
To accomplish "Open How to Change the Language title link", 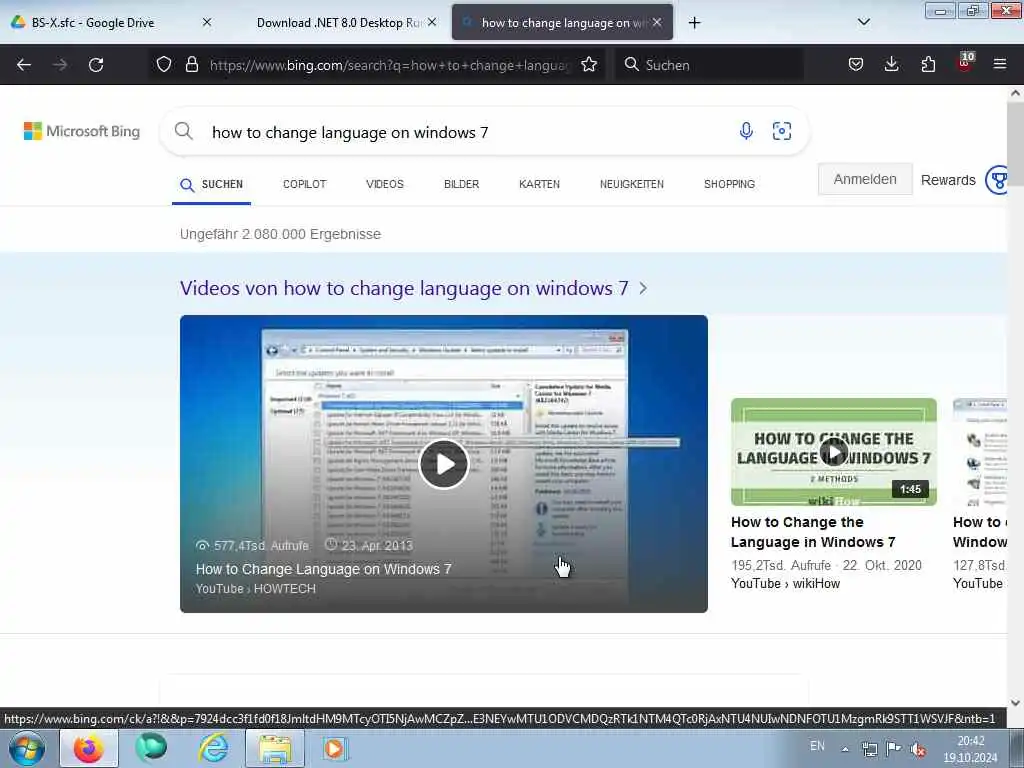I will click(813, 532).
